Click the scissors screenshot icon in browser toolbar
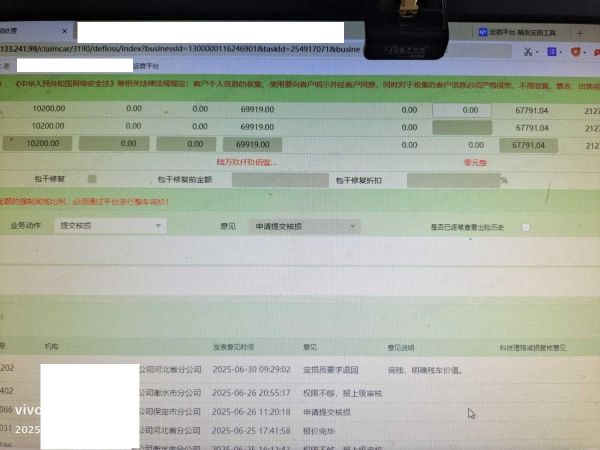Screen dimensions: 600x450 (528, 52)
